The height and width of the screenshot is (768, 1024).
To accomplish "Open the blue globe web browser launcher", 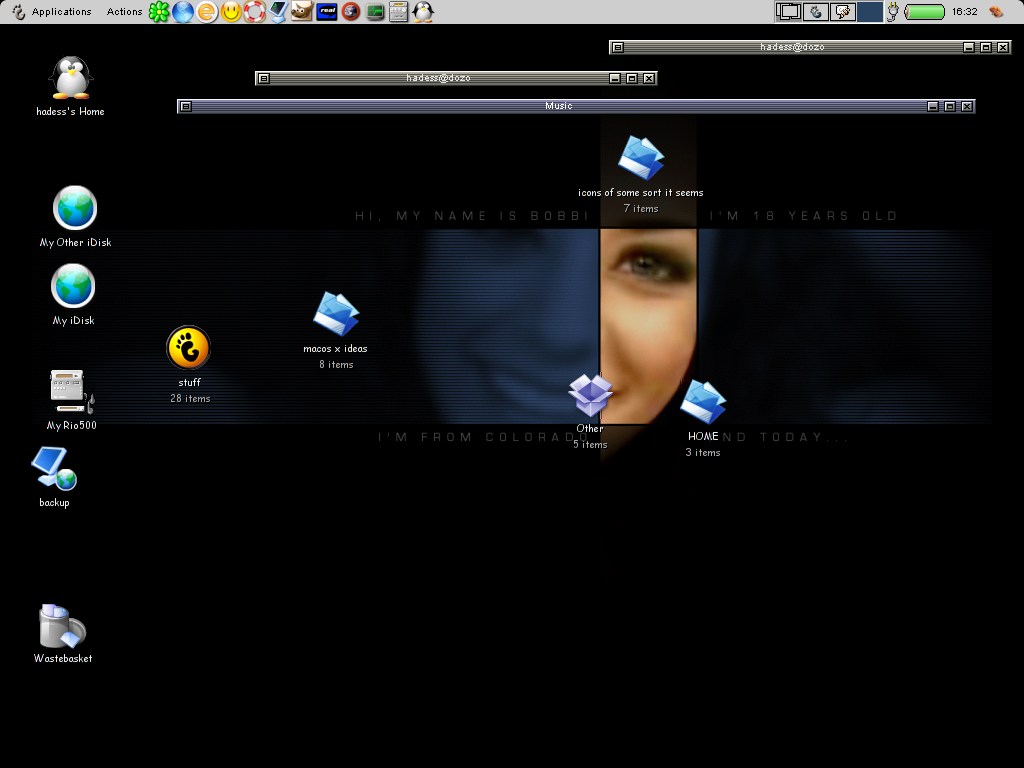I will 183,12.
